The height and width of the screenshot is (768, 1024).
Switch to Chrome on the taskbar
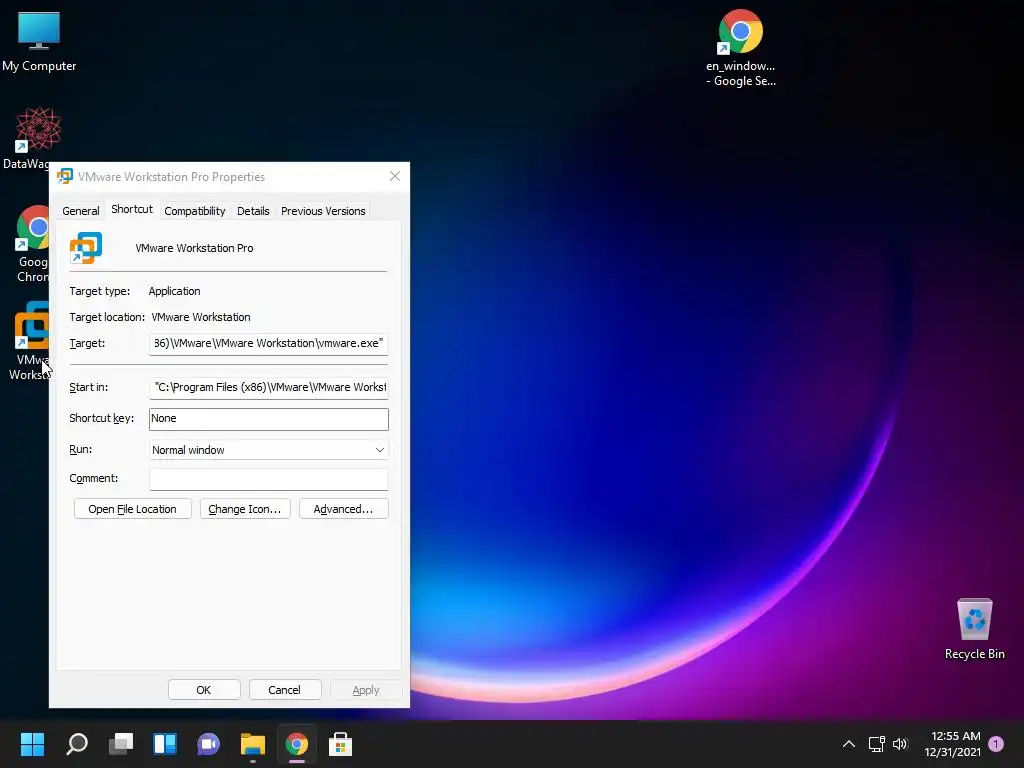click(x=296, y=744)
